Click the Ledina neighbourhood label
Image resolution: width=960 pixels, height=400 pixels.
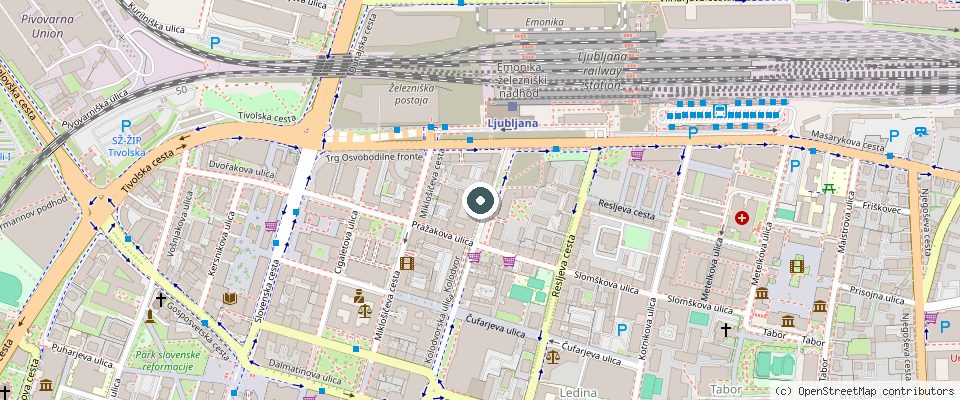(x=578, y=392)
